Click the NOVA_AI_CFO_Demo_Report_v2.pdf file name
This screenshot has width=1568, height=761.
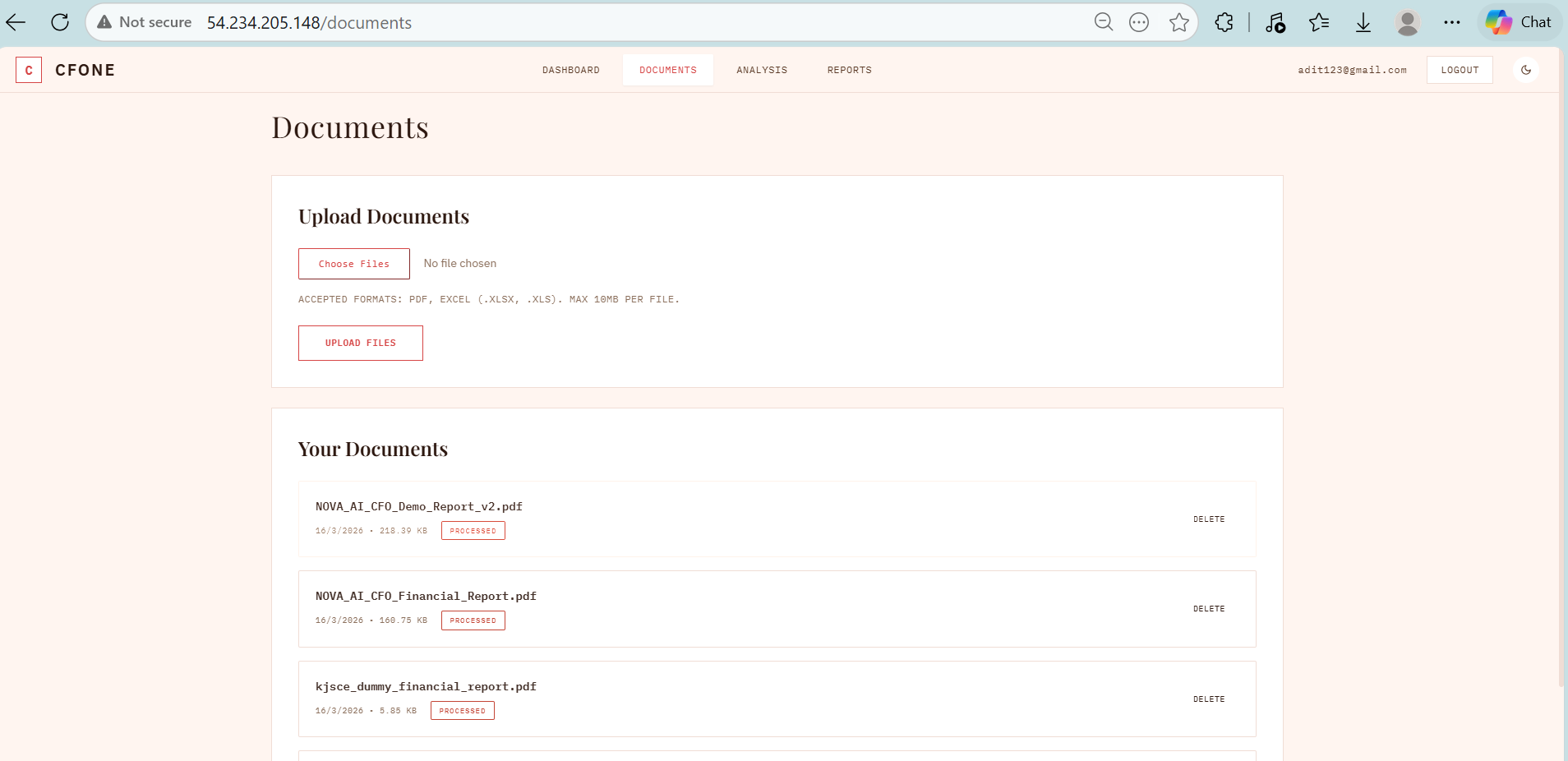419,506
